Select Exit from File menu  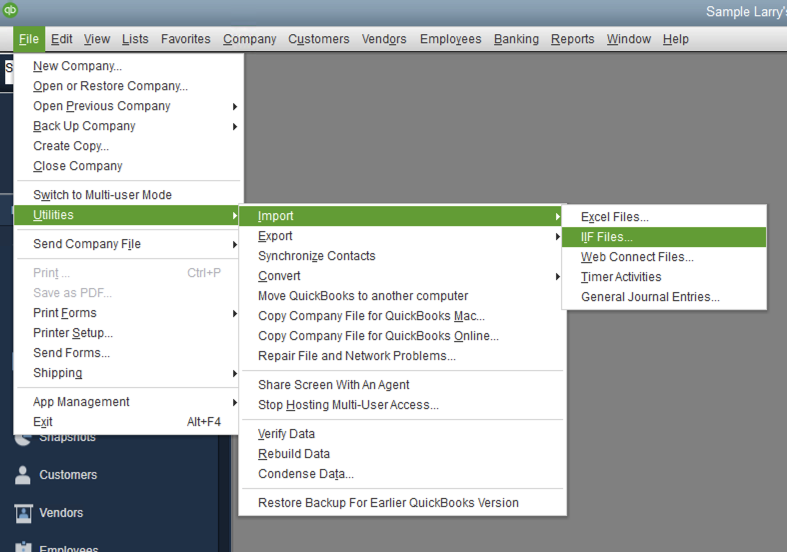point(128,422)
